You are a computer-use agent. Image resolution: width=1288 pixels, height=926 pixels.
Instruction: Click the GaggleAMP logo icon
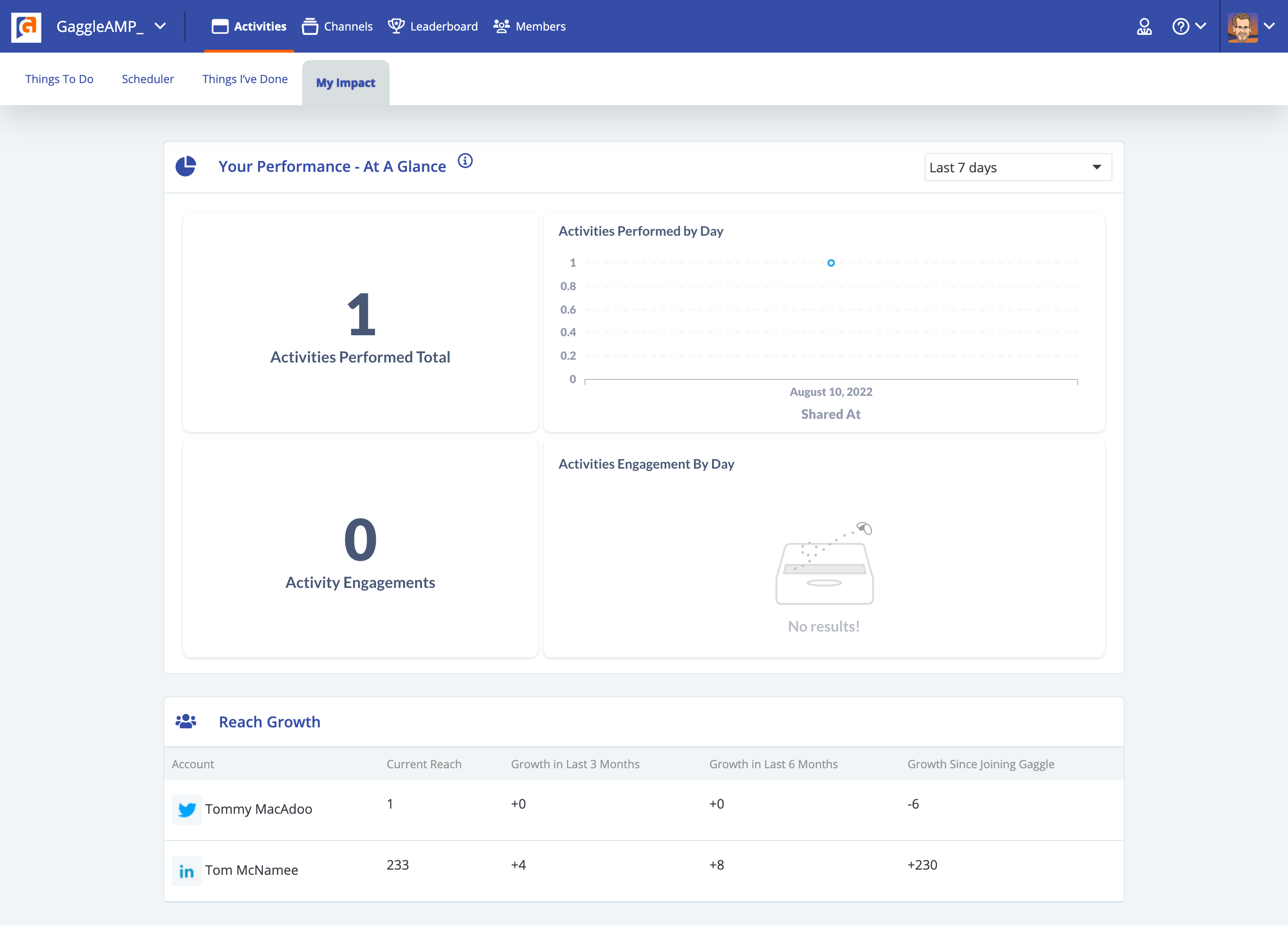tap(25, 26)
